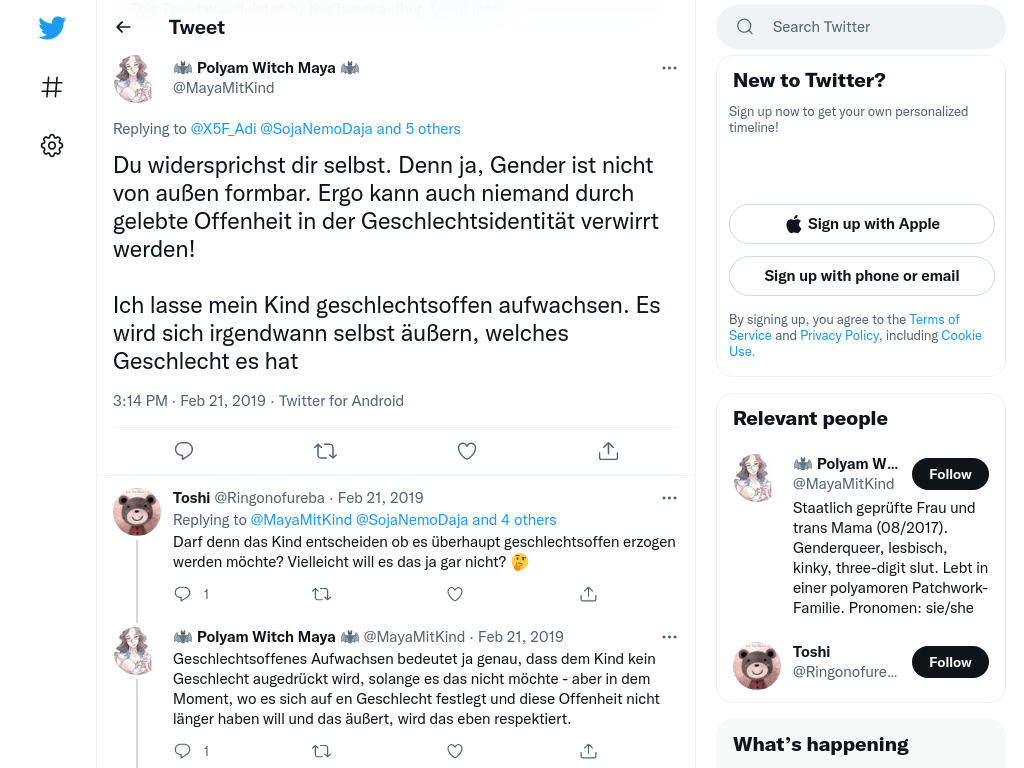Retweet Toshi's reply
Image resolution: width=1024 pixels, height=768 pixels.
click(321, 594)
